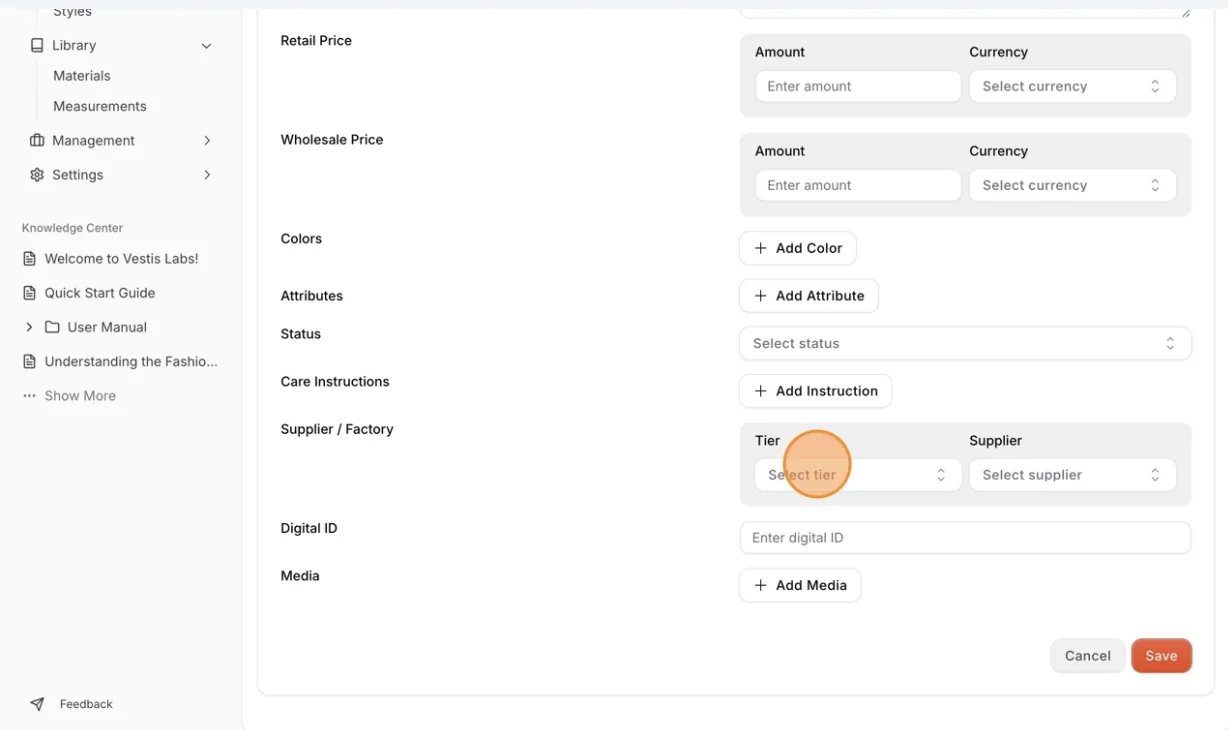The image size is (1228, 730).
Task: Click the Library book icon
Action: pyautogui.click(x=37, y=45)
